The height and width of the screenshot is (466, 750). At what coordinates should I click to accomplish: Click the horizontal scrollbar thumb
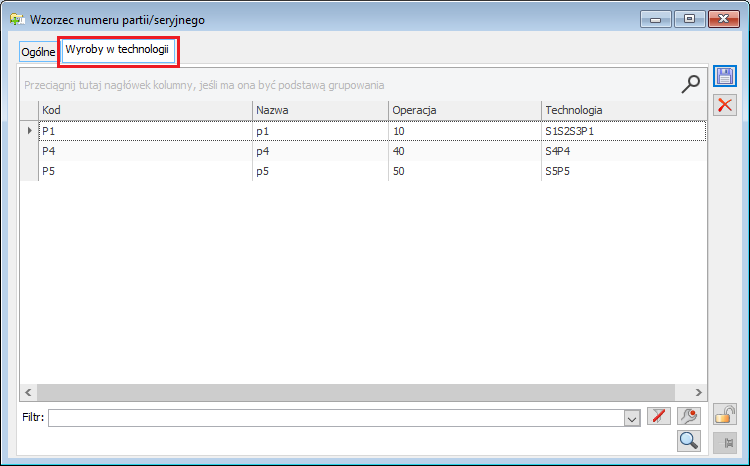356,392
